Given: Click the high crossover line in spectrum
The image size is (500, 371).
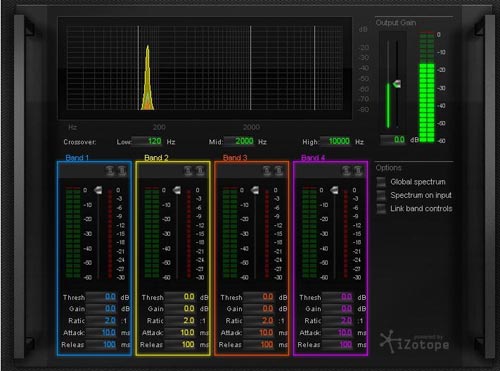Looking at the screenshot, I should [314, 68].
